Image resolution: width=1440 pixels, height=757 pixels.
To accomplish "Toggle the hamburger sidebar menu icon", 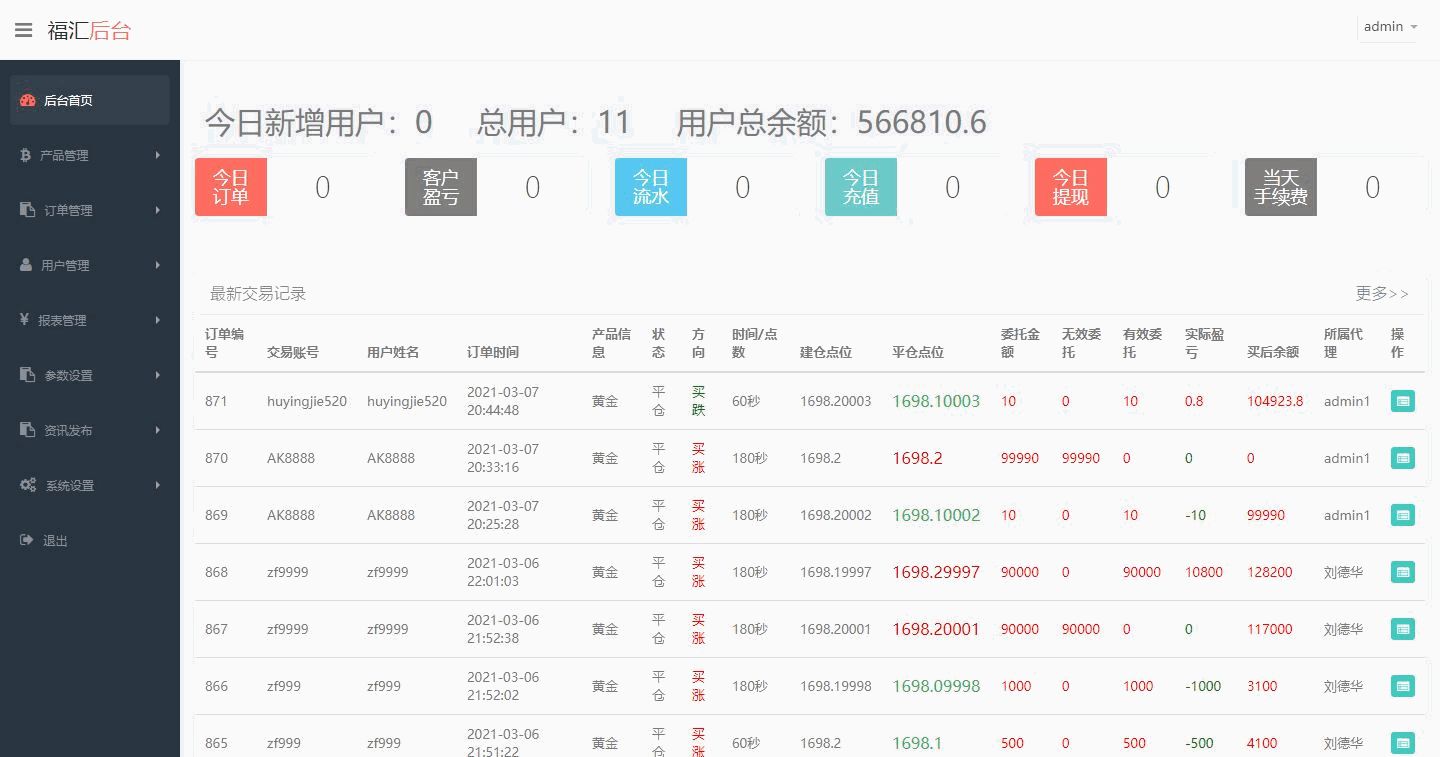I will pos(23,30).
